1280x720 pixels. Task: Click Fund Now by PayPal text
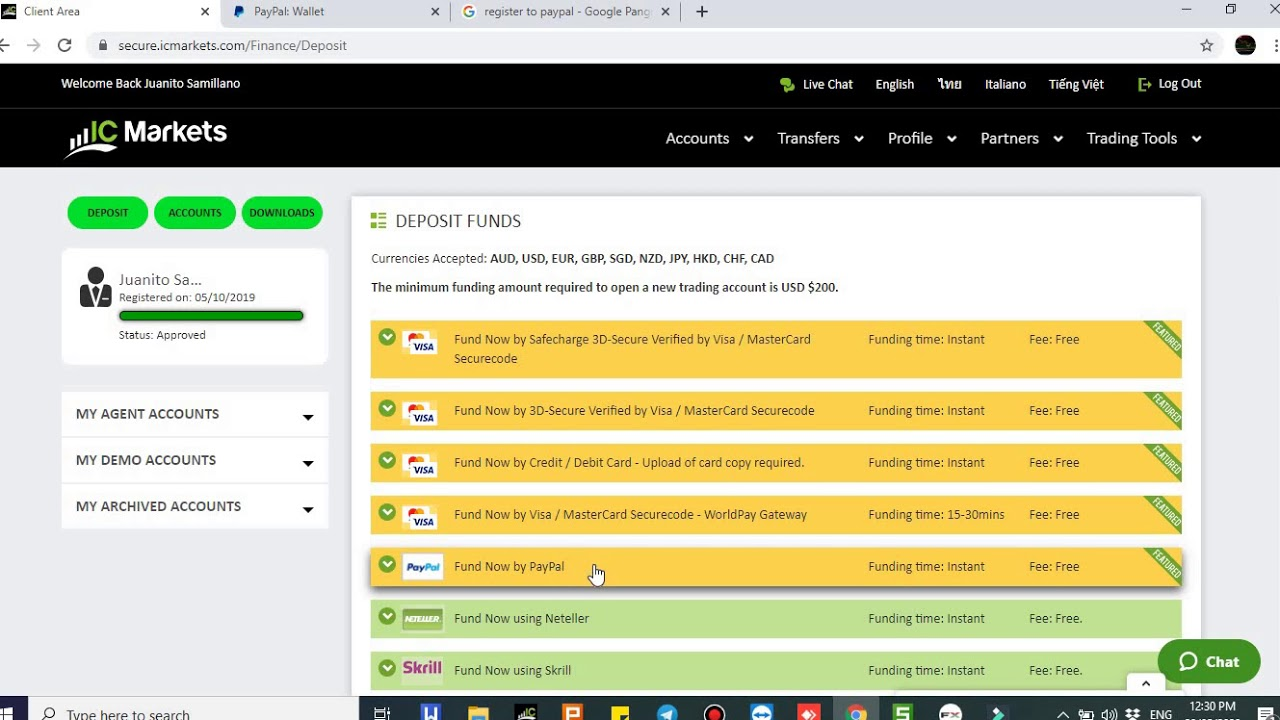509,567
